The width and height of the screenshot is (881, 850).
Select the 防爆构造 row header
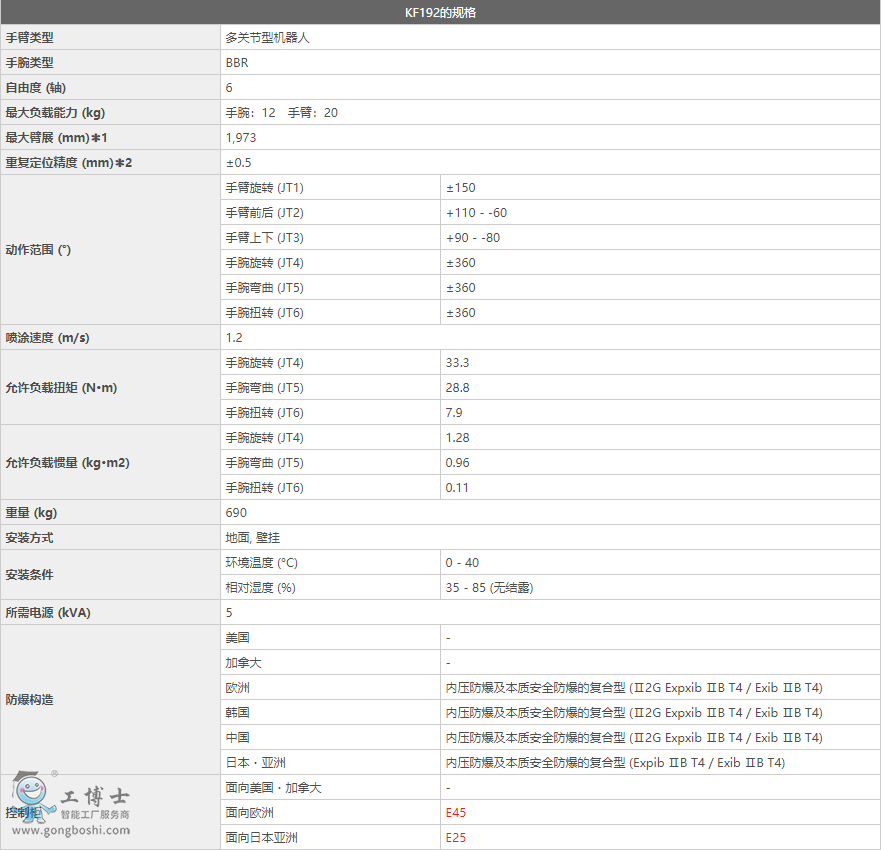[32, 700]
